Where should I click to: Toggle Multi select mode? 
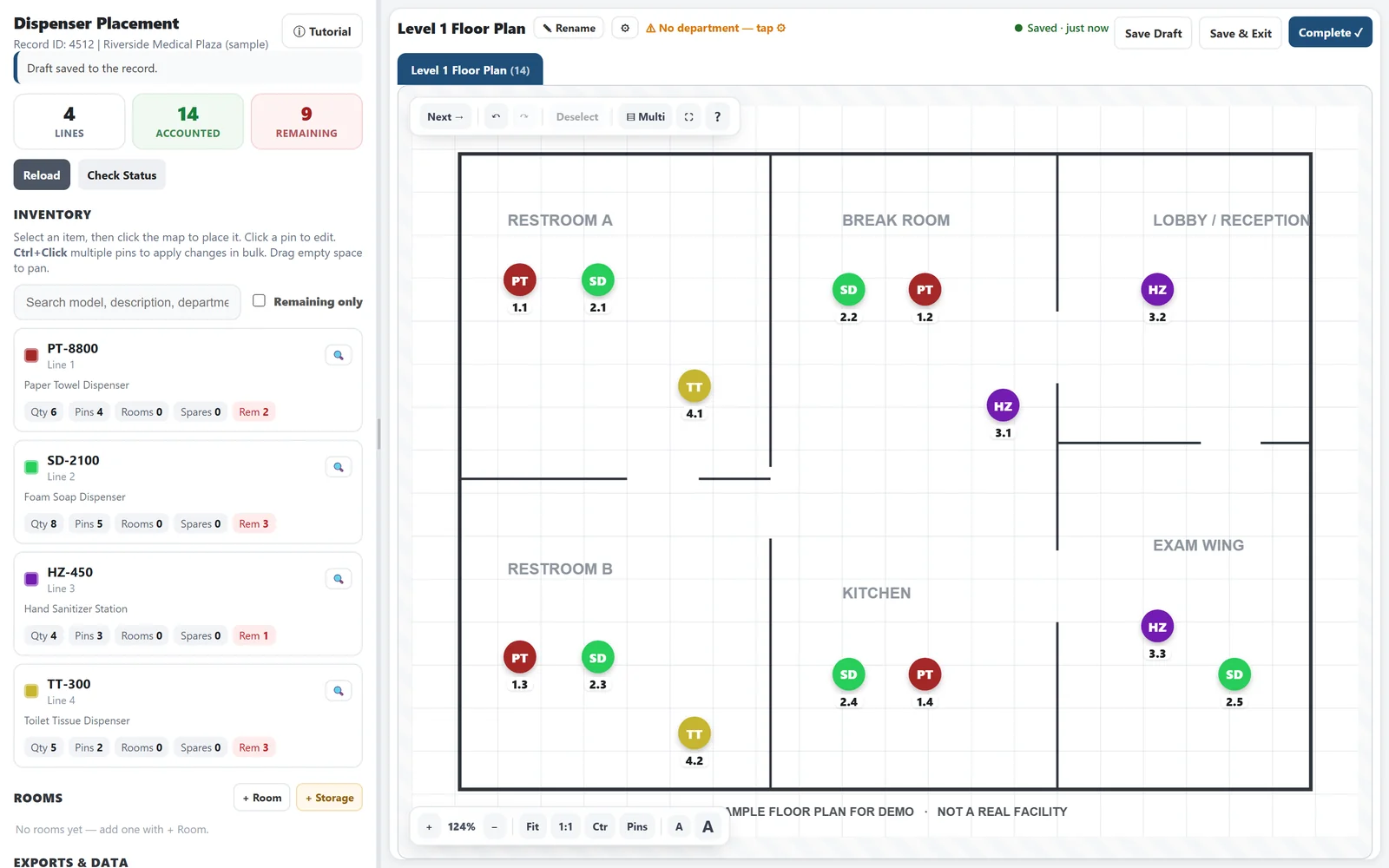pyautogui.click(x=646, y=116)
